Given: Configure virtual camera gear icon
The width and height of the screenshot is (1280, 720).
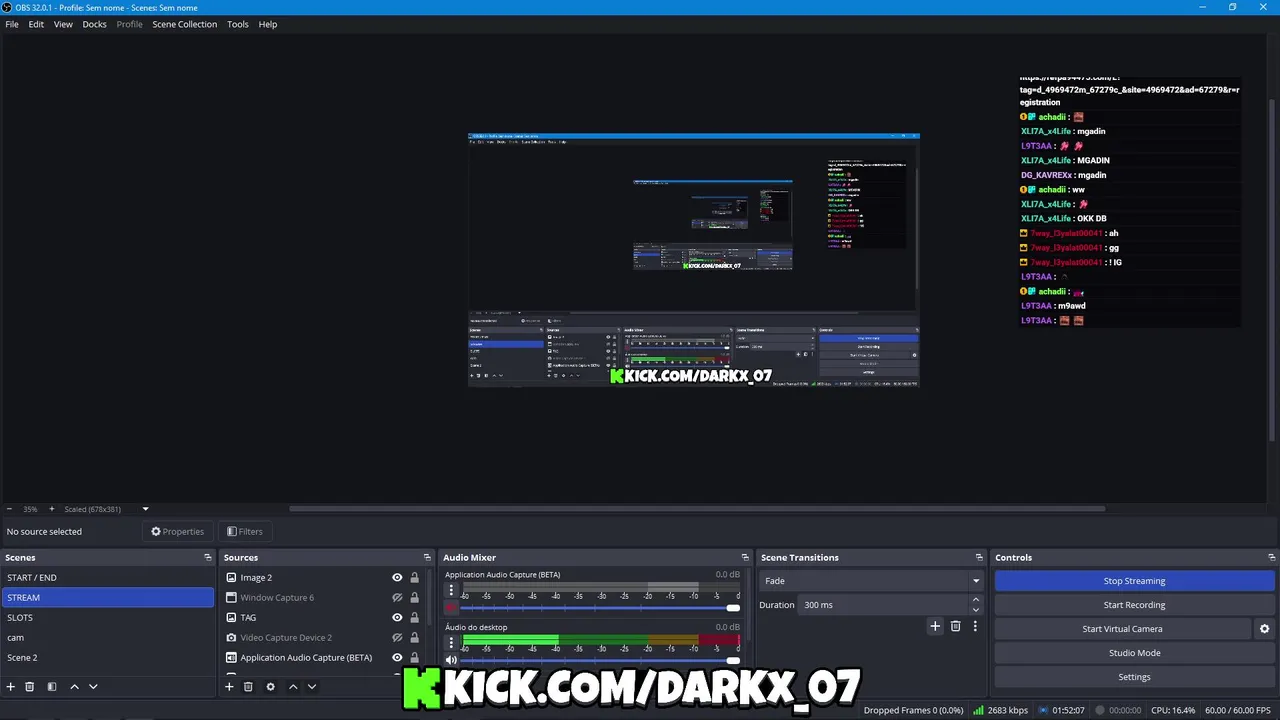Looking at the screenshot, I should (1264, 629).
